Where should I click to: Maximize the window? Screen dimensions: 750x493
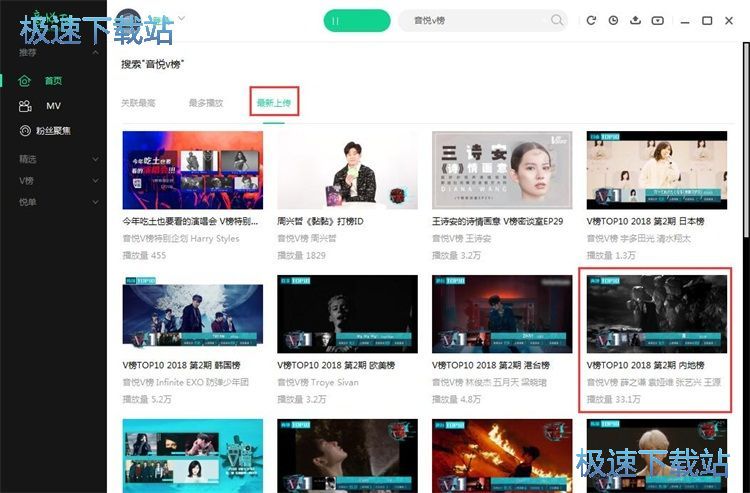coord(707,21)
